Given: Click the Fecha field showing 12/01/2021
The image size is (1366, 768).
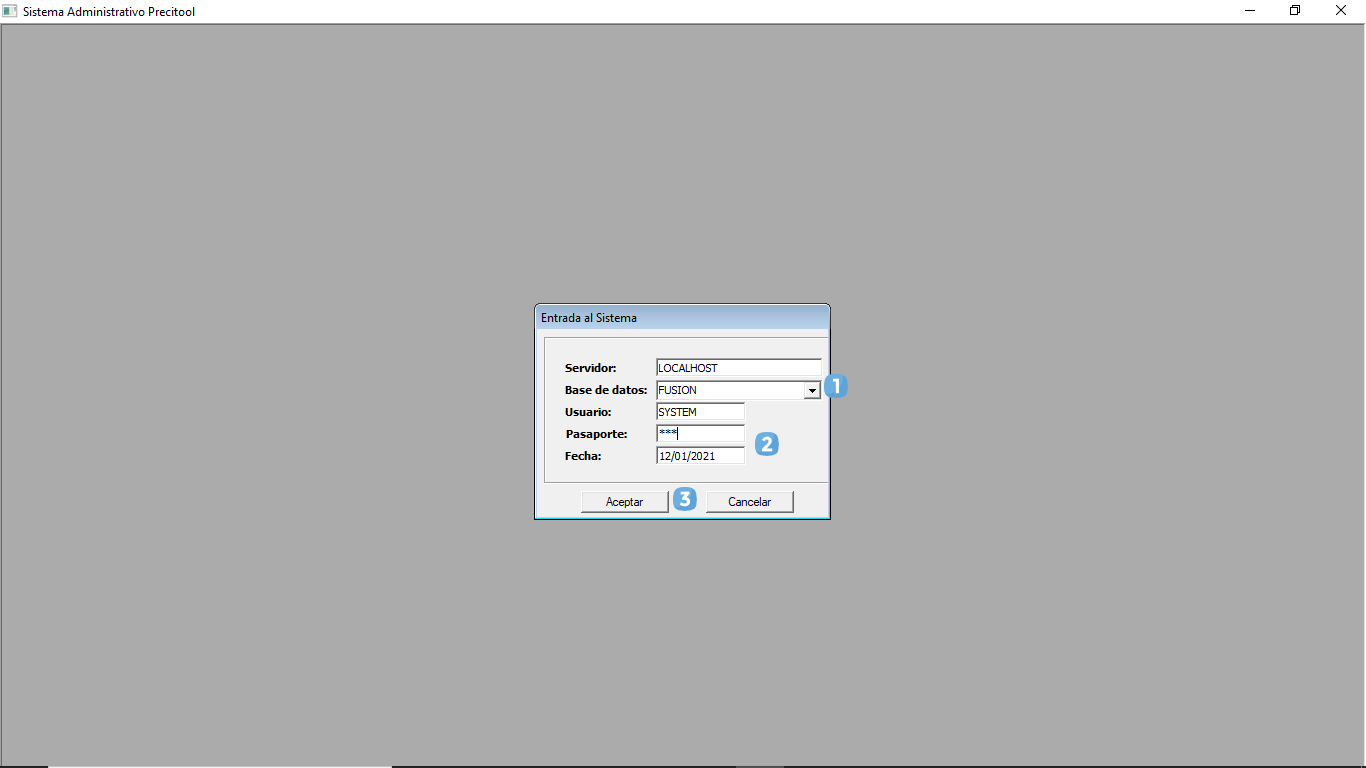Looking at the screenshot, I should coord(701,456).
